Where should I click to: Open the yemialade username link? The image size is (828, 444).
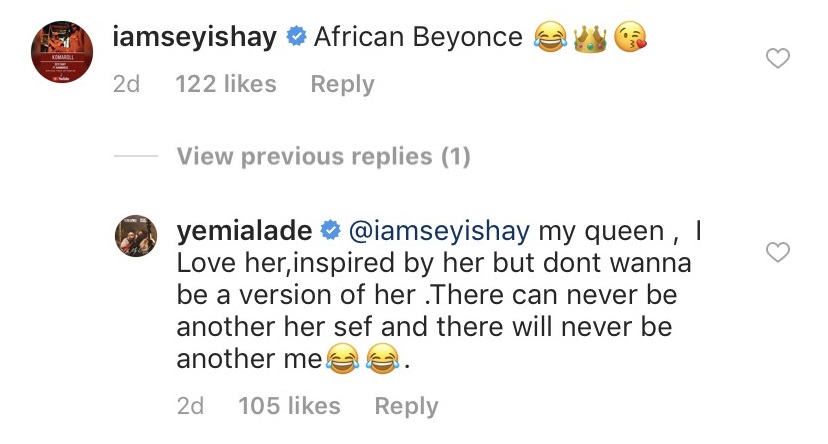[243, 232]
